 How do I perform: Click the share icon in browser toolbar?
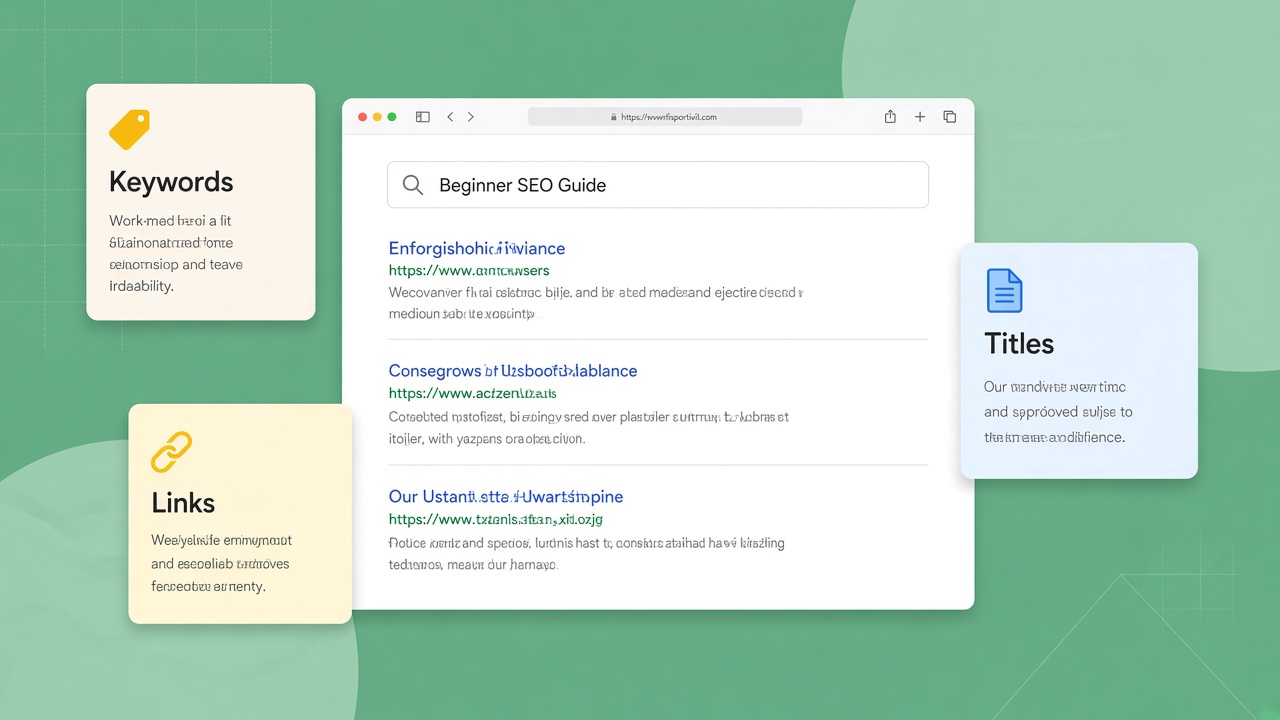(890, 116)
